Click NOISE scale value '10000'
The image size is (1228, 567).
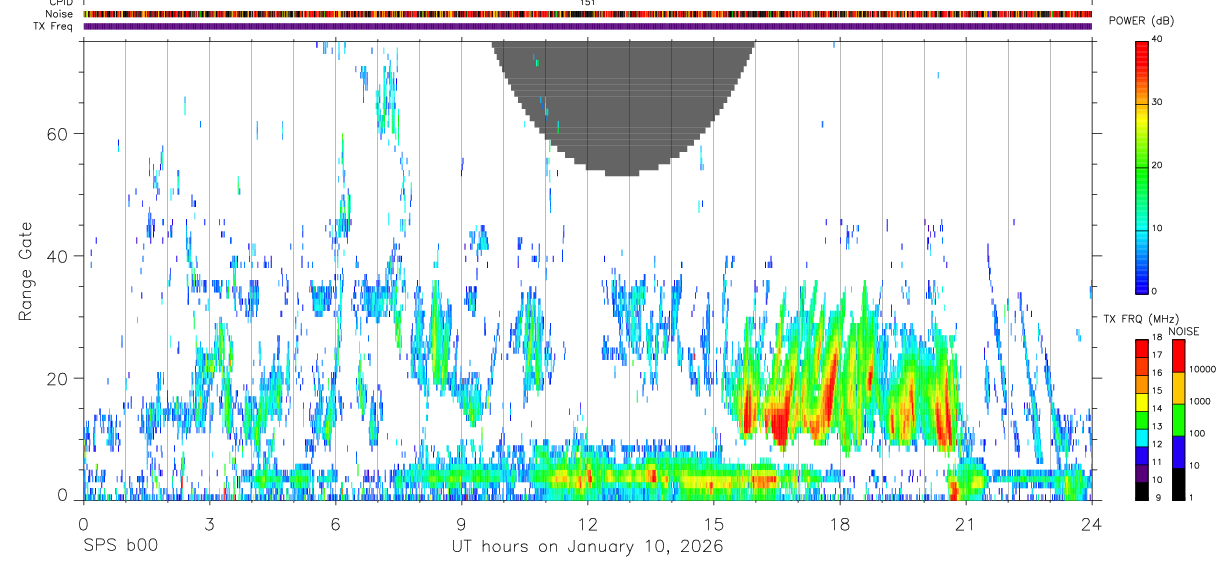point(1205,369)
